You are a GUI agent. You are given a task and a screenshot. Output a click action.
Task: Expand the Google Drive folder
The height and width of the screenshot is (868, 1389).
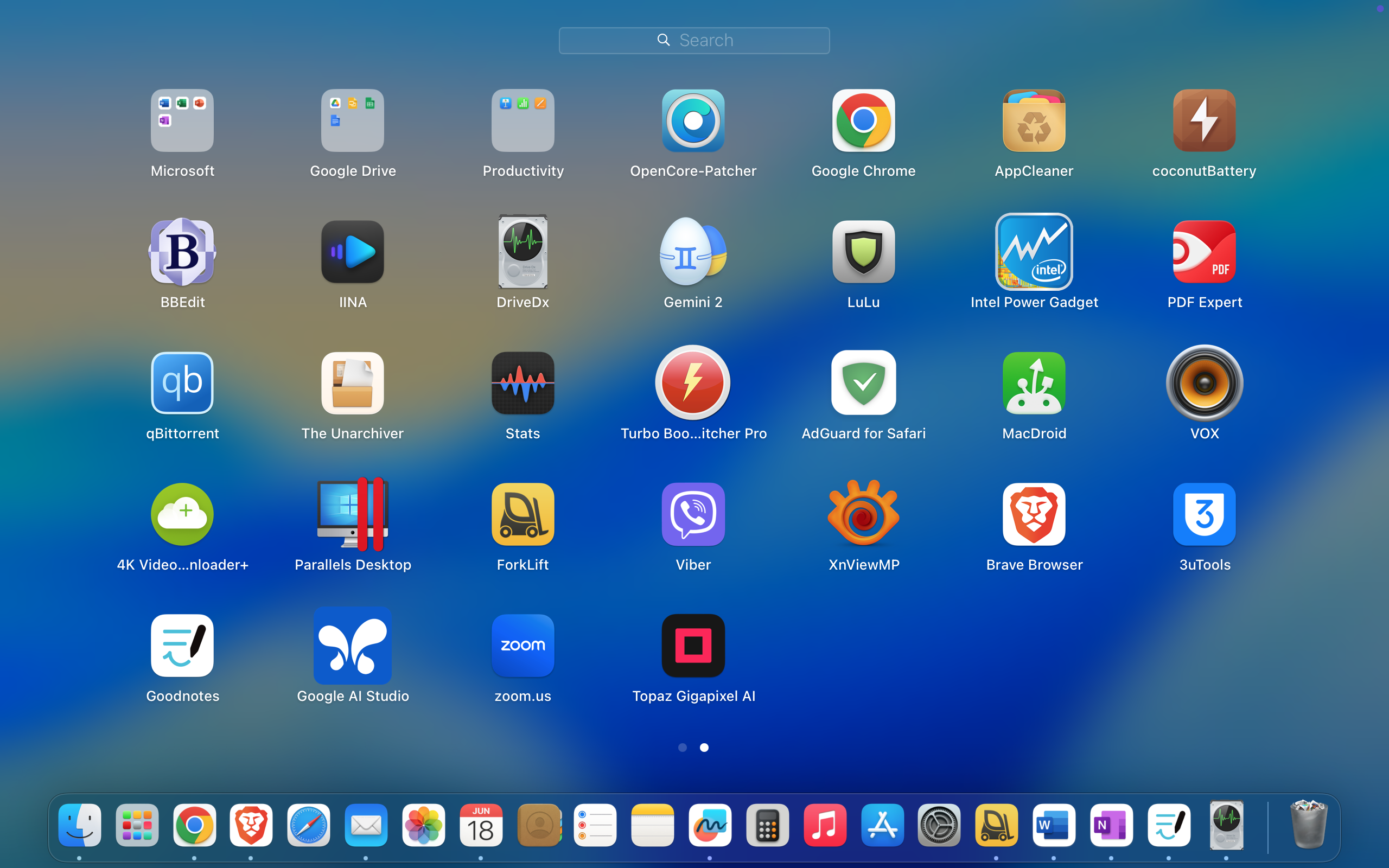tap(353, 120)
